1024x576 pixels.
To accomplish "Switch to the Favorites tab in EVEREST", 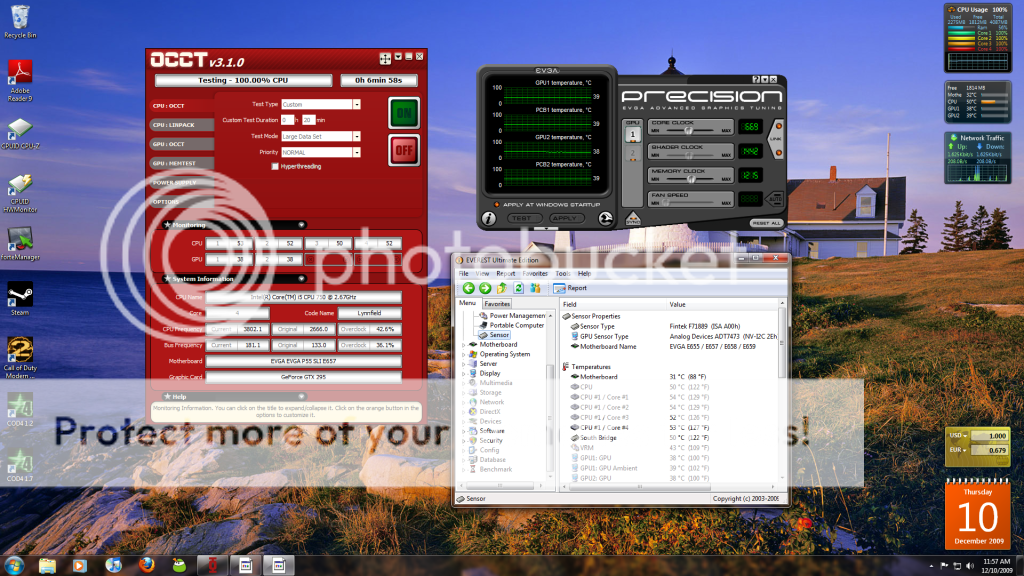I will point(497,304).
